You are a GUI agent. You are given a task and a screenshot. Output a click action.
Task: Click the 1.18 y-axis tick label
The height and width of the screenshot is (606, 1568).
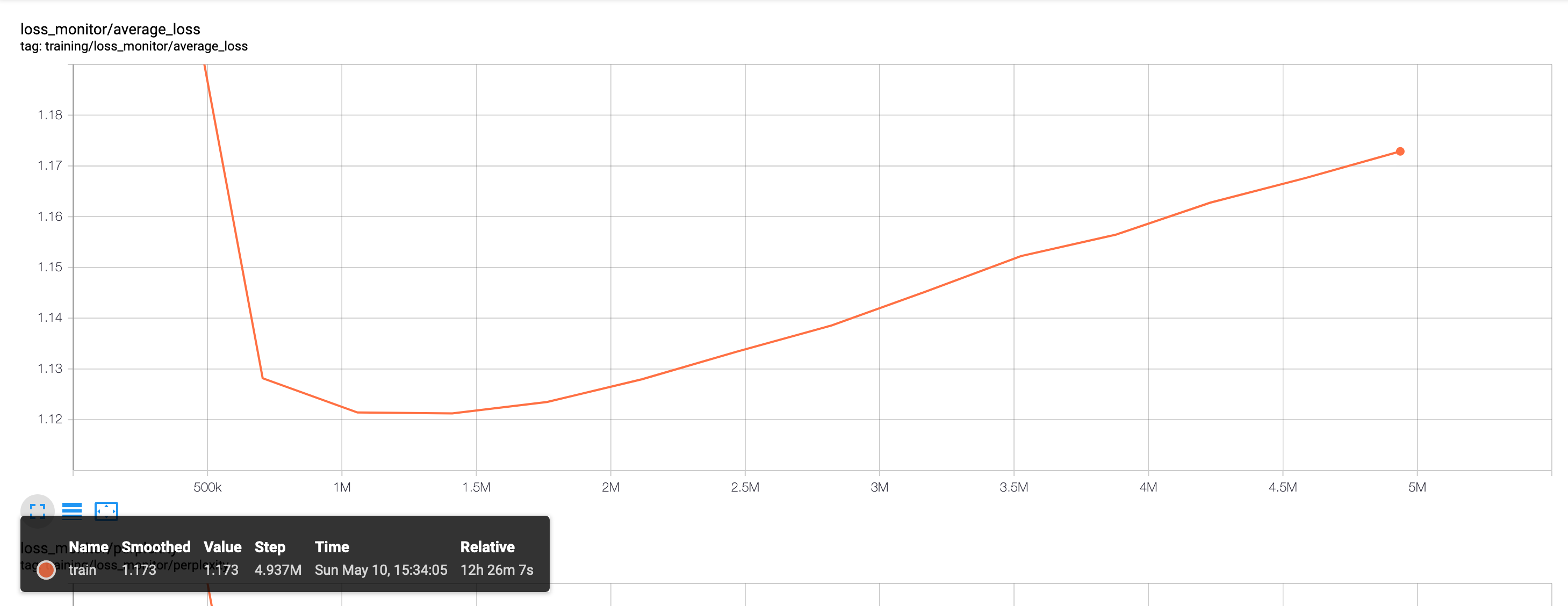[x=50, y=115]
